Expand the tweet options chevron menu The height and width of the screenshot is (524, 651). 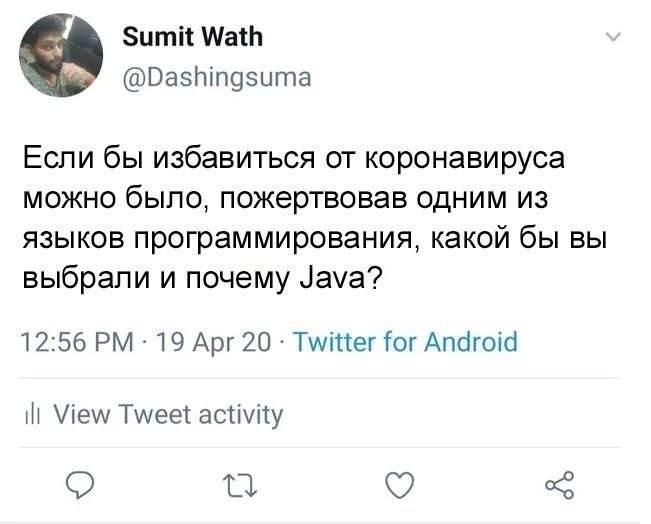613,39
